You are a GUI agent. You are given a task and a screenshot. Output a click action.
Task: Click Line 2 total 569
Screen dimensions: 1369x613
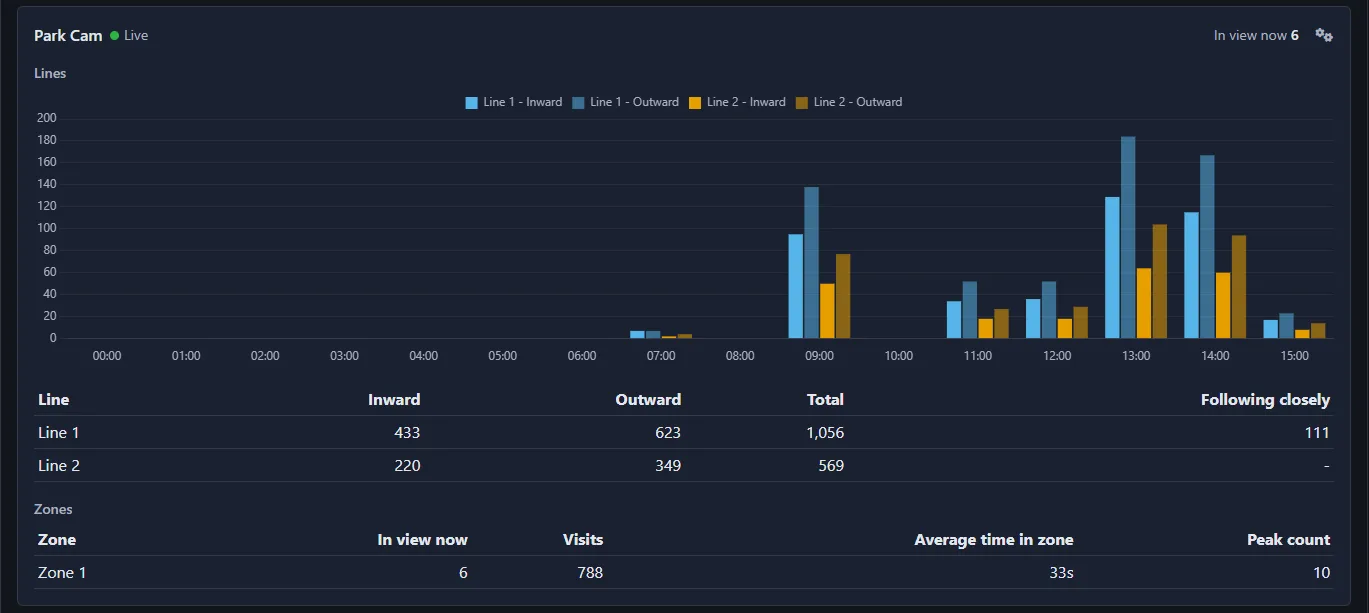coord(831,466)
